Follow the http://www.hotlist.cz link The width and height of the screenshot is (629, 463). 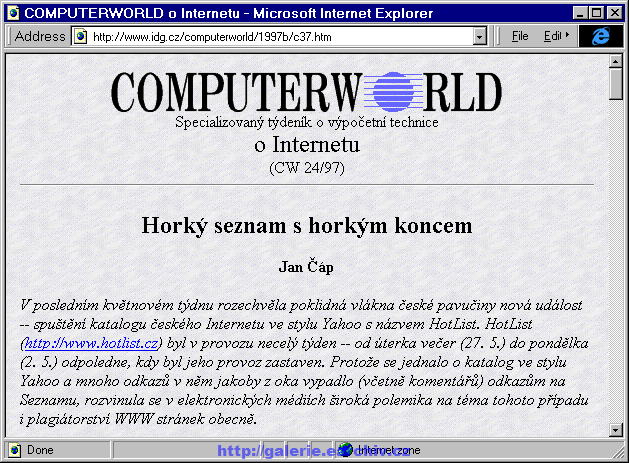91,343
